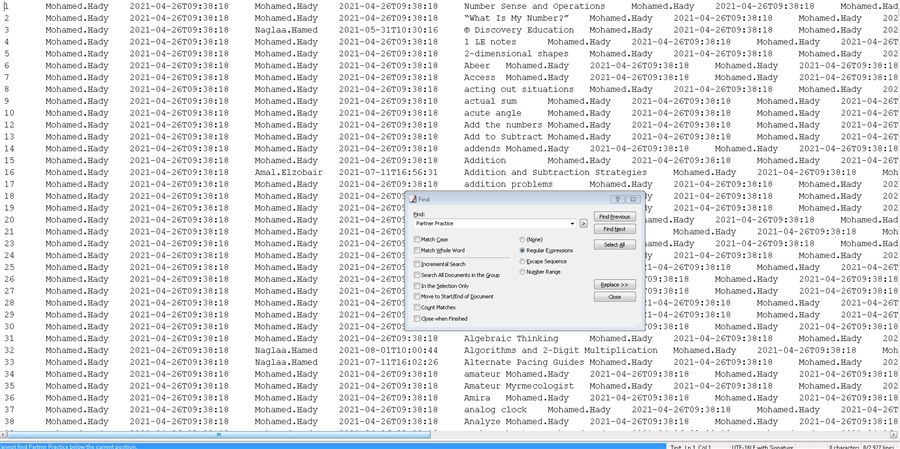Open the Find history dropdown arrow
The image size is (900, 449).
tap(572, 223)
